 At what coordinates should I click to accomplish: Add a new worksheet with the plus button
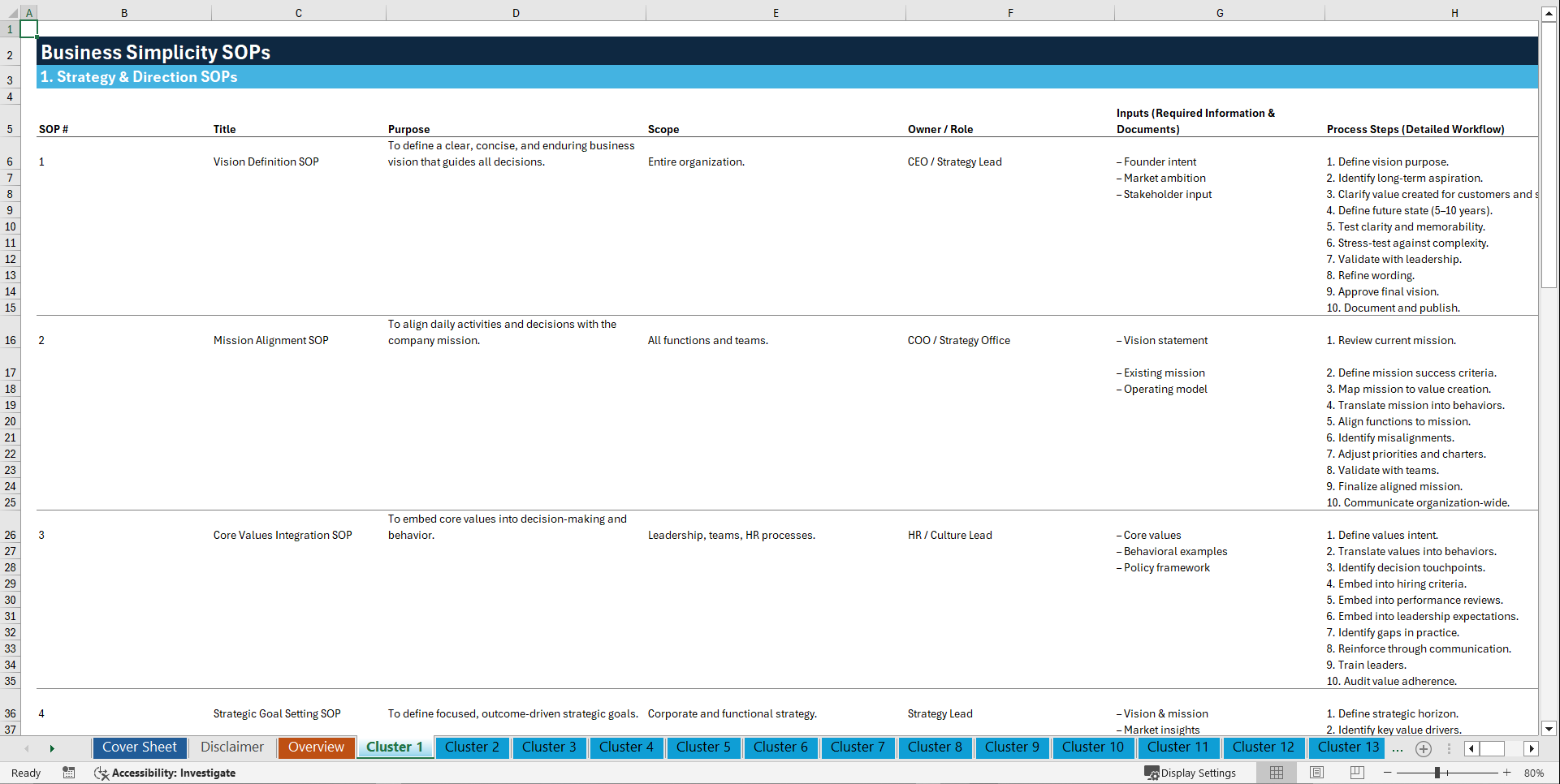pos(1423,748)
